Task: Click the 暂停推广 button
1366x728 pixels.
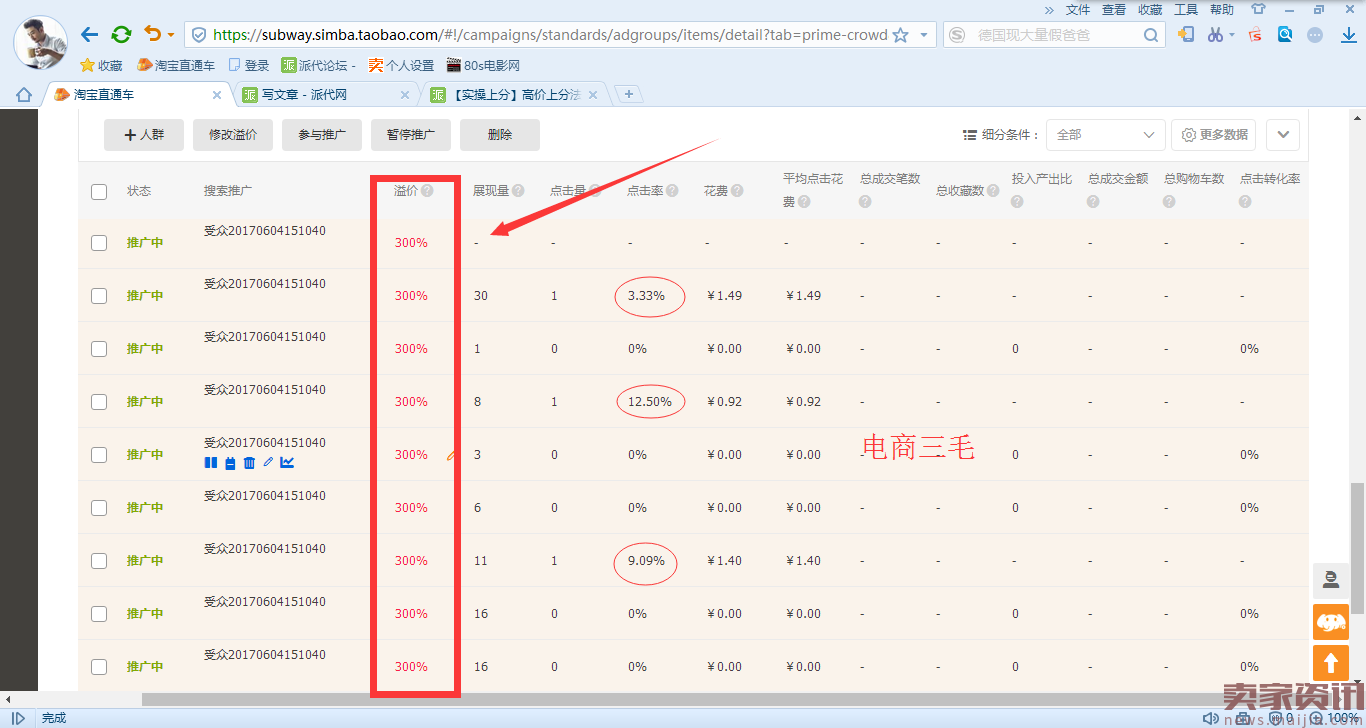Action: click(411, 135)
